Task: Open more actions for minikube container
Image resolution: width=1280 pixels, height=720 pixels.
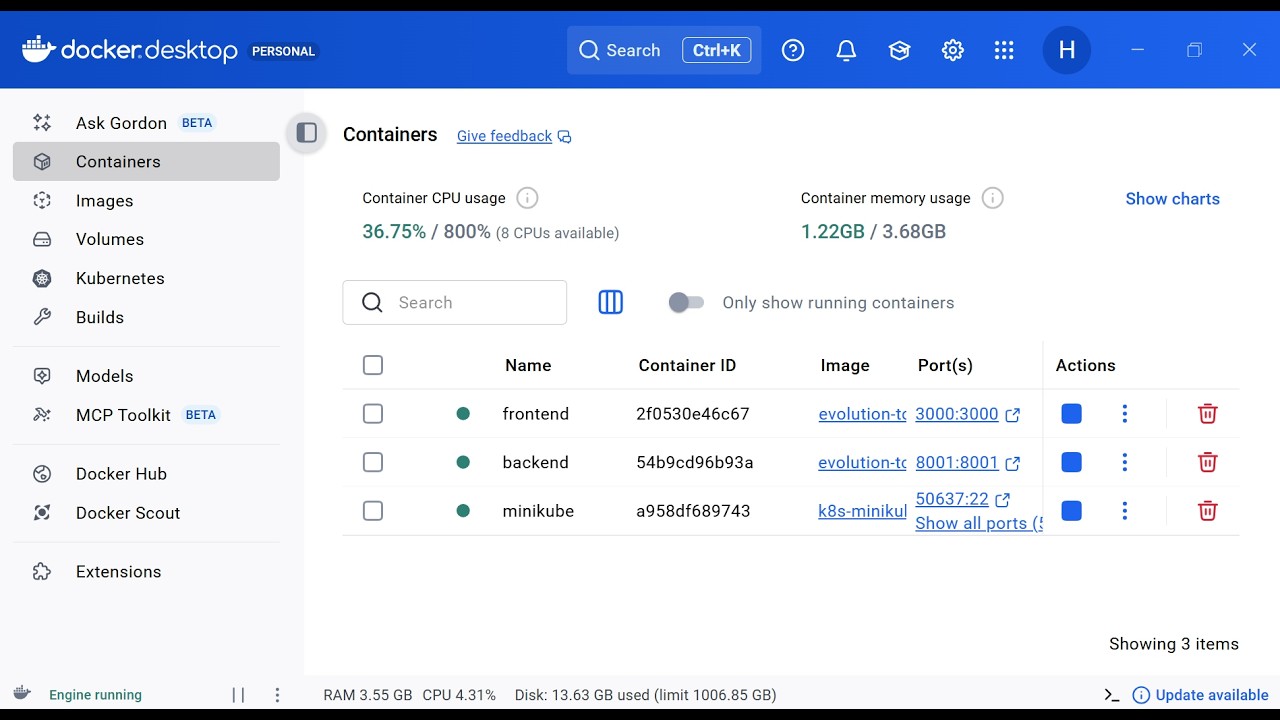Action: click(x=1125, y=511)
